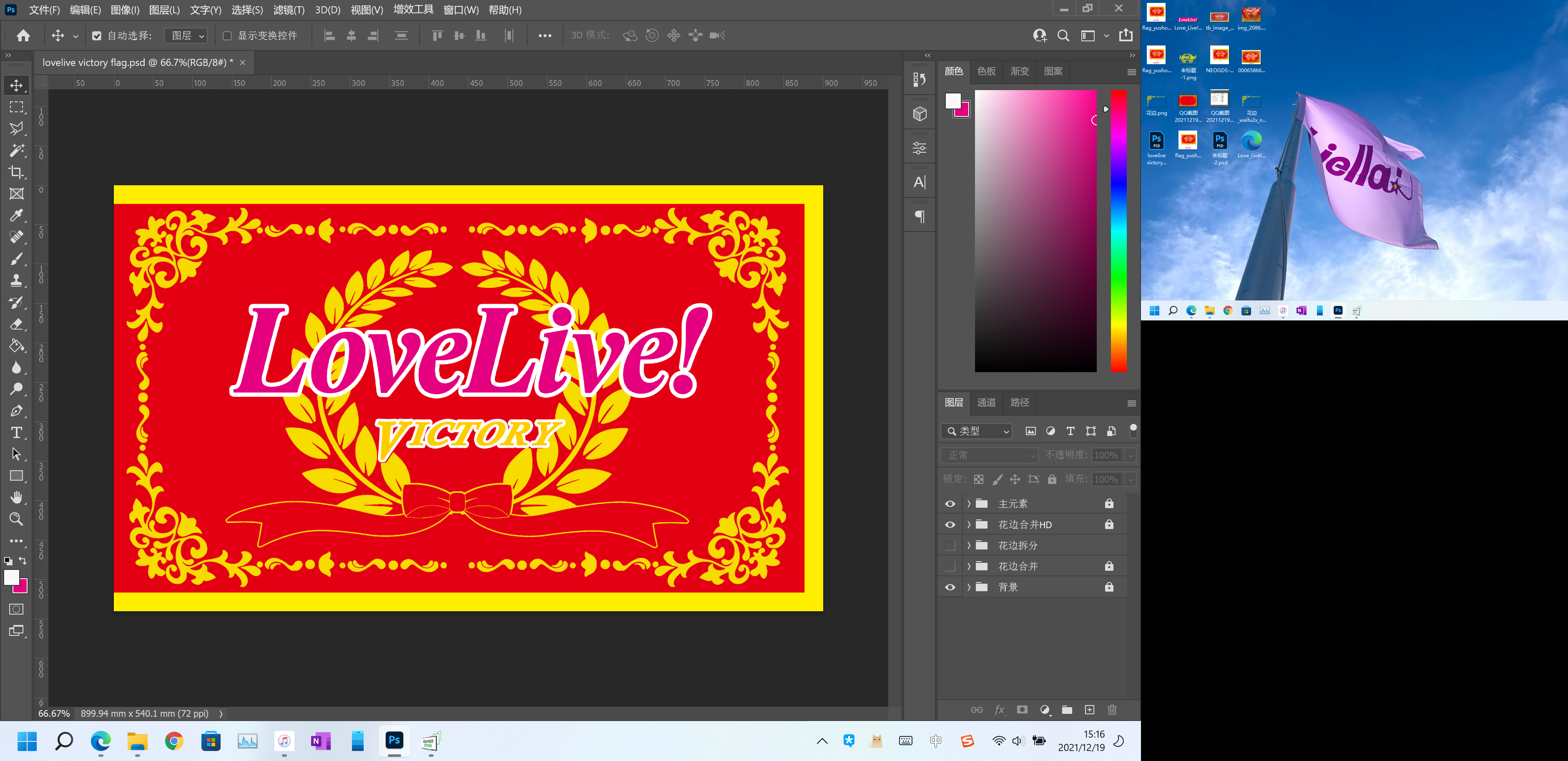The height and width of the screenshot is (761, 1568).
Task: Select the Polygonal Lasso tool
Action: point(16,129)
